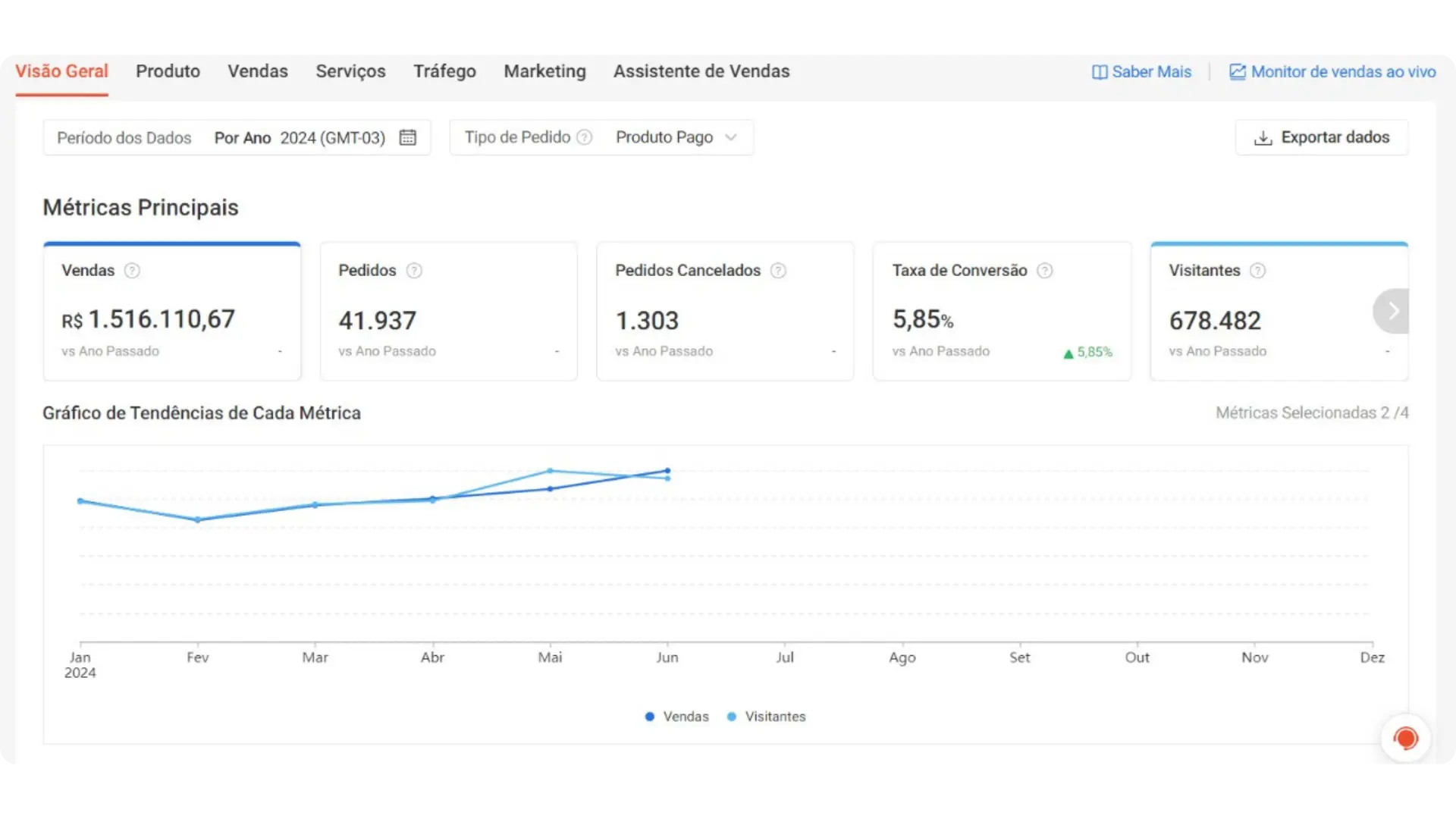Click help icon next to Tipo de Pedido
Image resolution: width=1456 pixels, height=819 pixels.
click(584, 137)
